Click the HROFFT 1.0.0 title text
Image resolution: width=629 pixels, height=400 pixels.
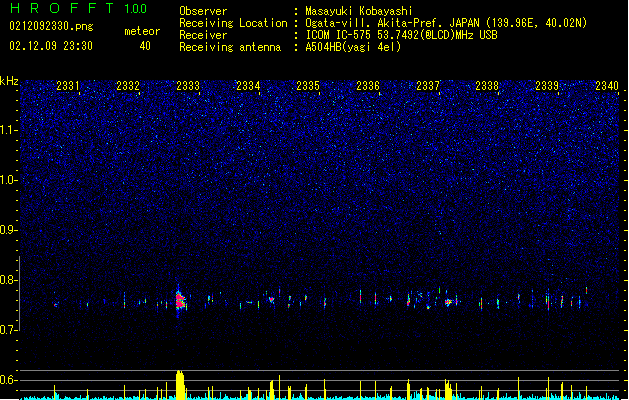pos(78,8)
